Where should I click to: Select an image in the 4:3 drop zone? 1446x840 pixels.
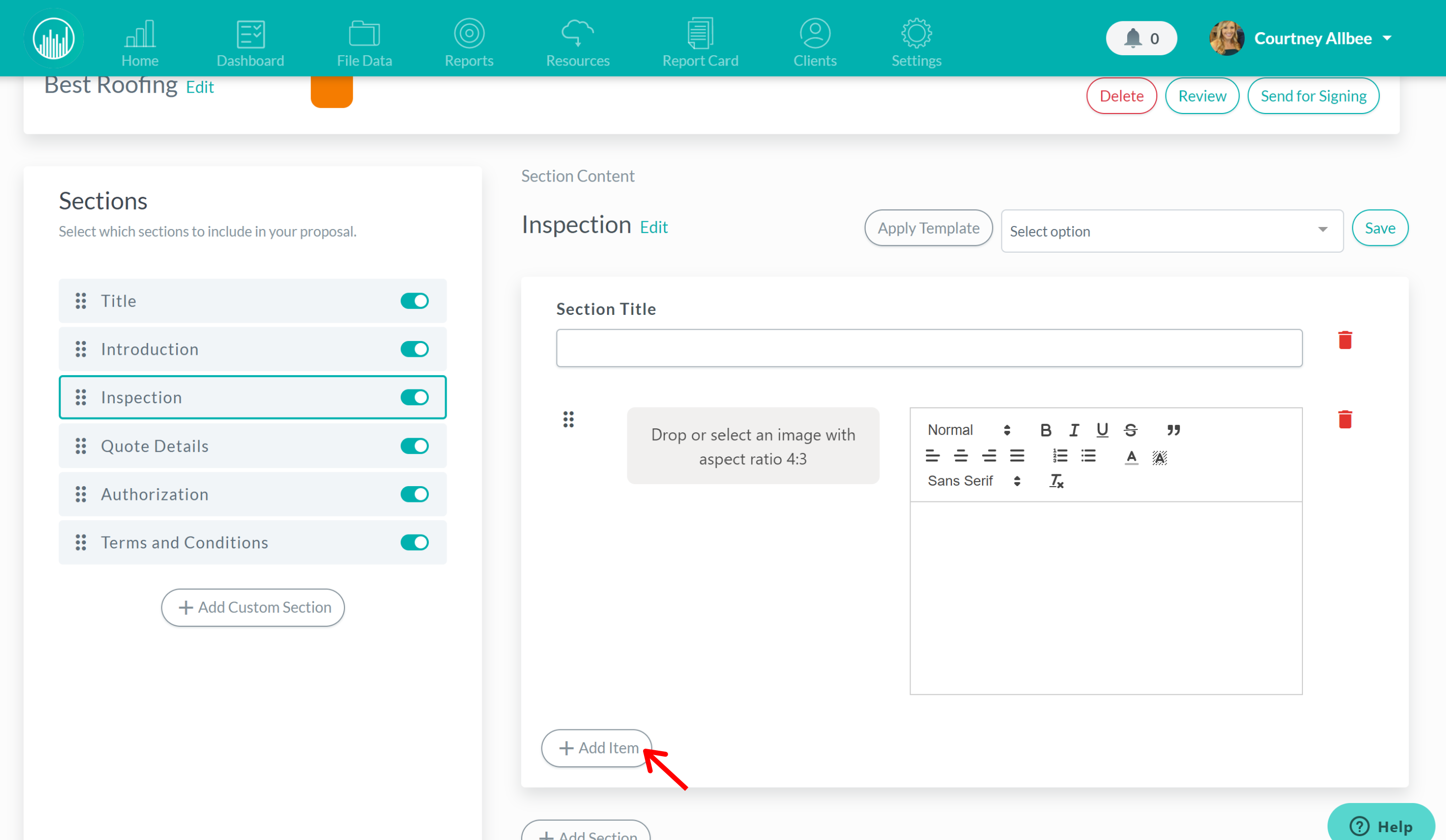[753, 446]
